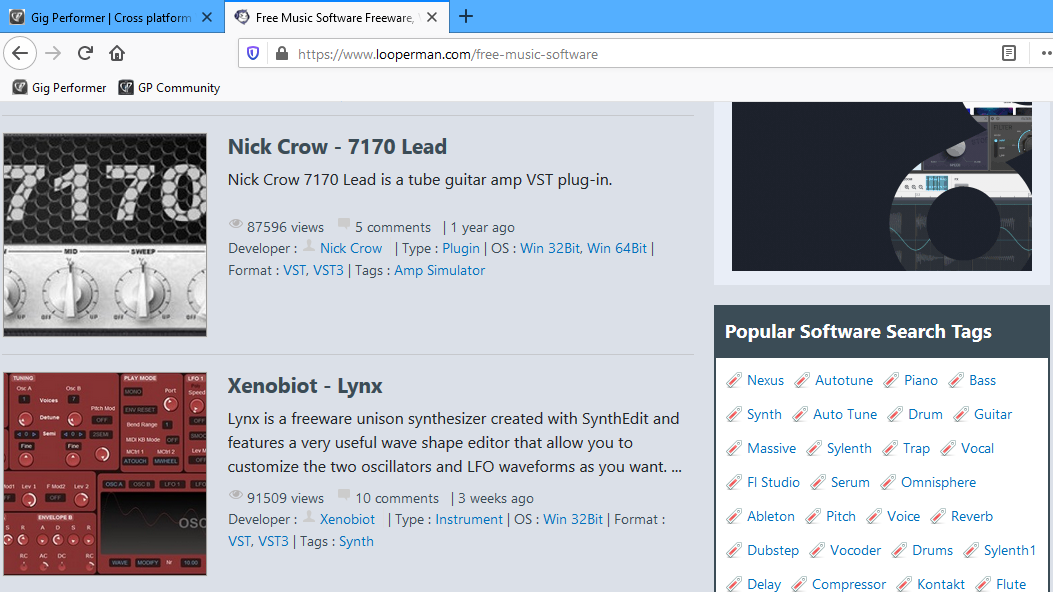The width and height of the screenshot is (1053, 592).
Task: Click the Xenobiot developer link
Action: [x=347, y=520]
